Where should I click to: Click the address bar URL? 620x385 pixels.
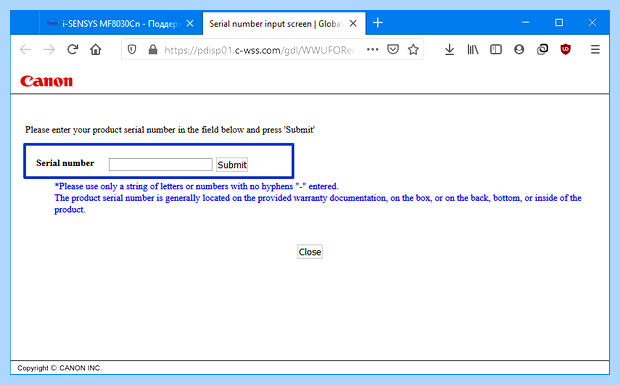[260, 50]
